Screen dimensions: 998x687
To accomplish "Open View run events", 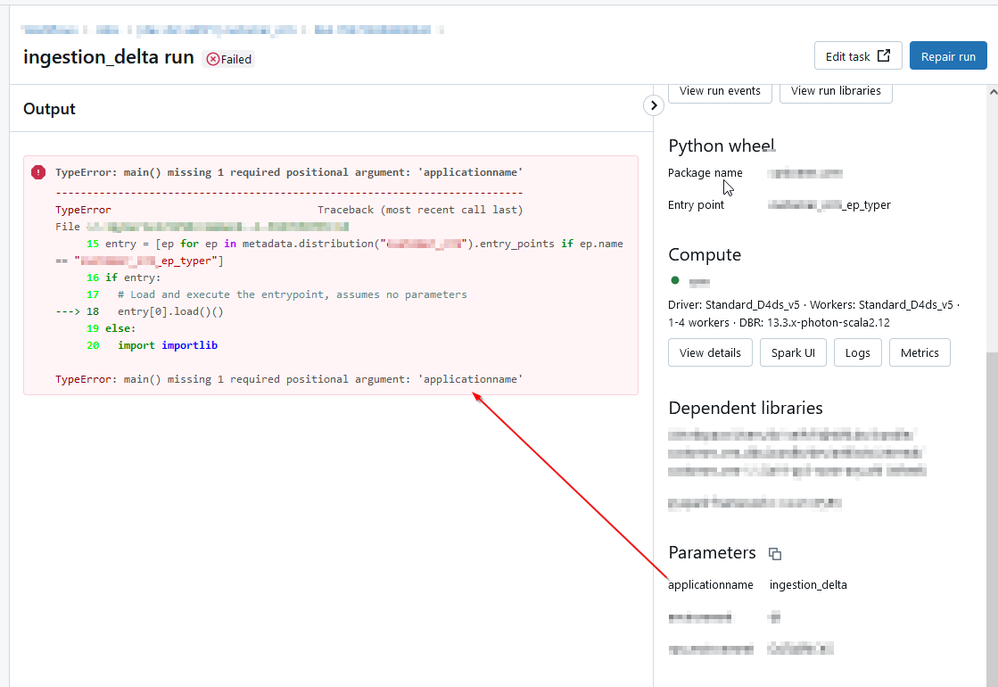I will 719,91.
